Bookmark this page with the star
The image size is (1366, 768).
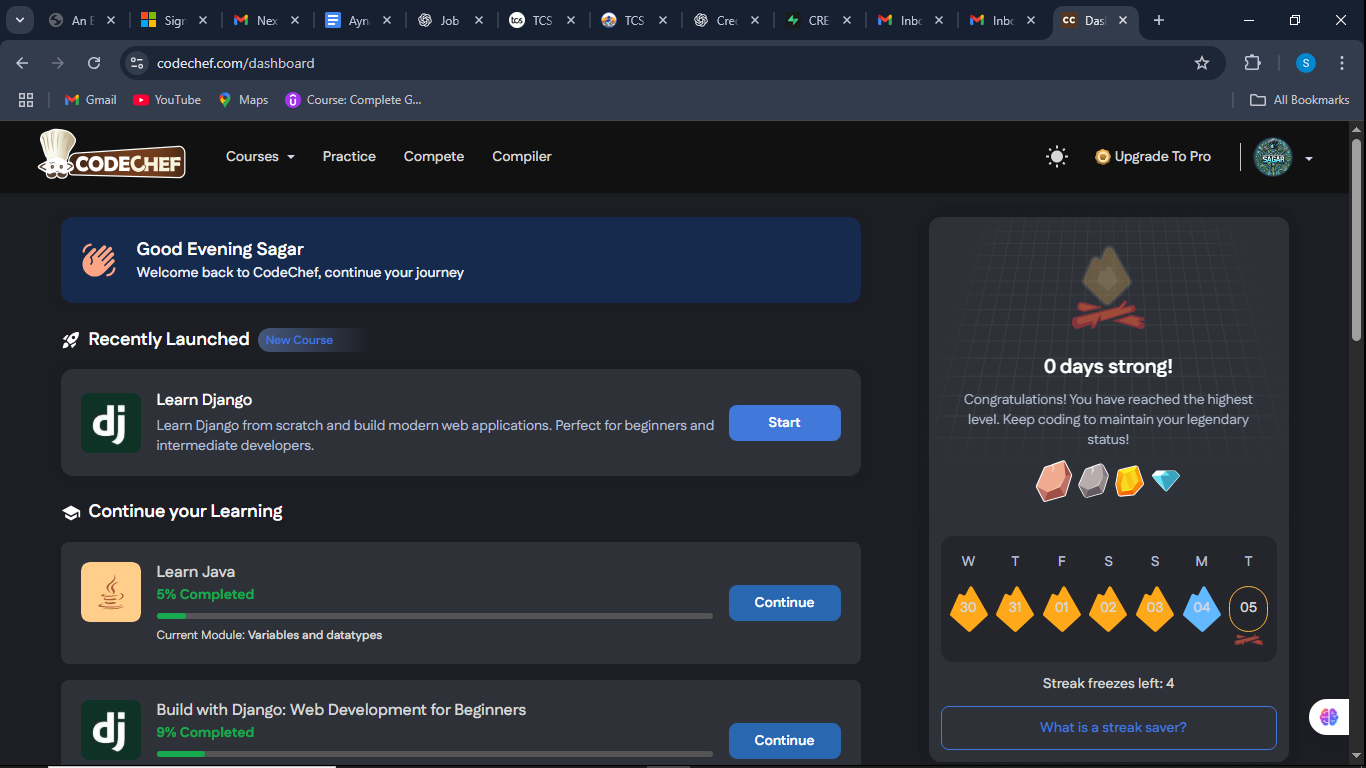(x=1202, y=63)
